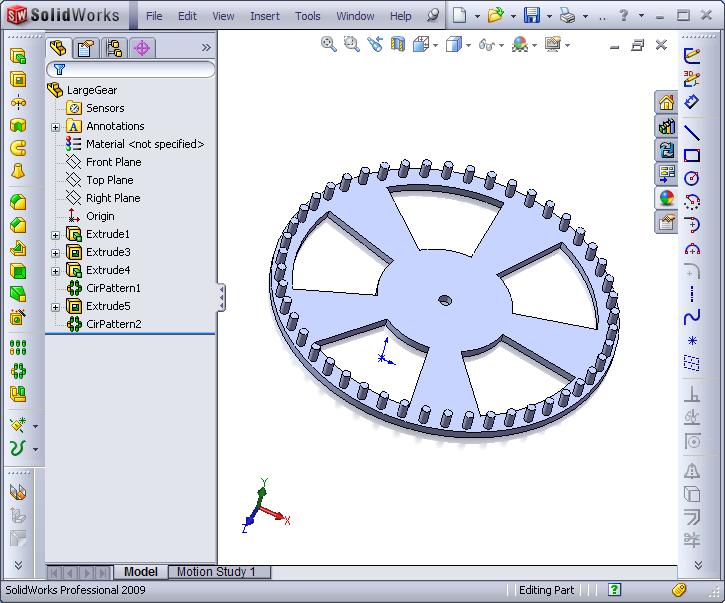Open the Window menu
The width and height of the screenshot is (725, 603).
pos(355,16)
